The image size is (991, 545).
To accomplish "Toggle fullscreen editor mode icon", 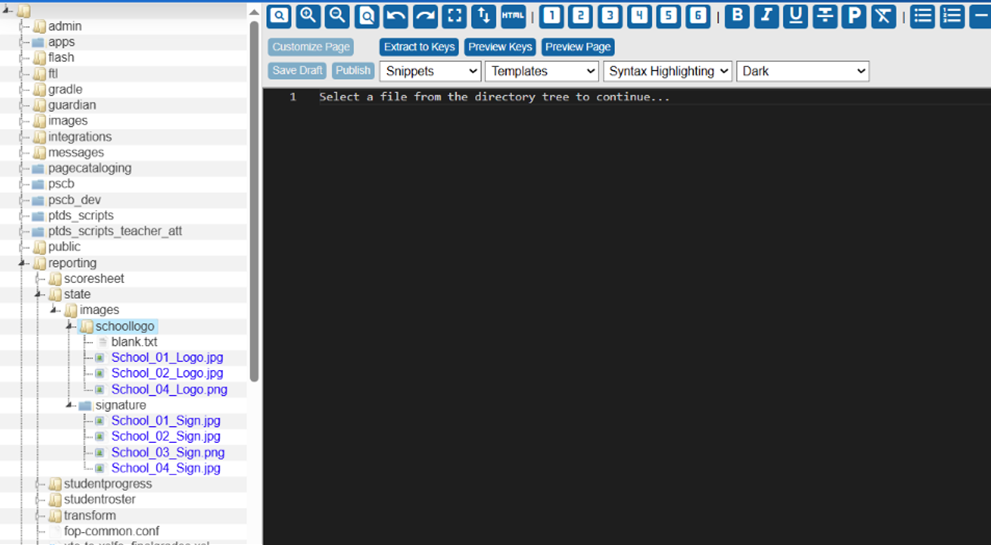I will coord(455,15).
